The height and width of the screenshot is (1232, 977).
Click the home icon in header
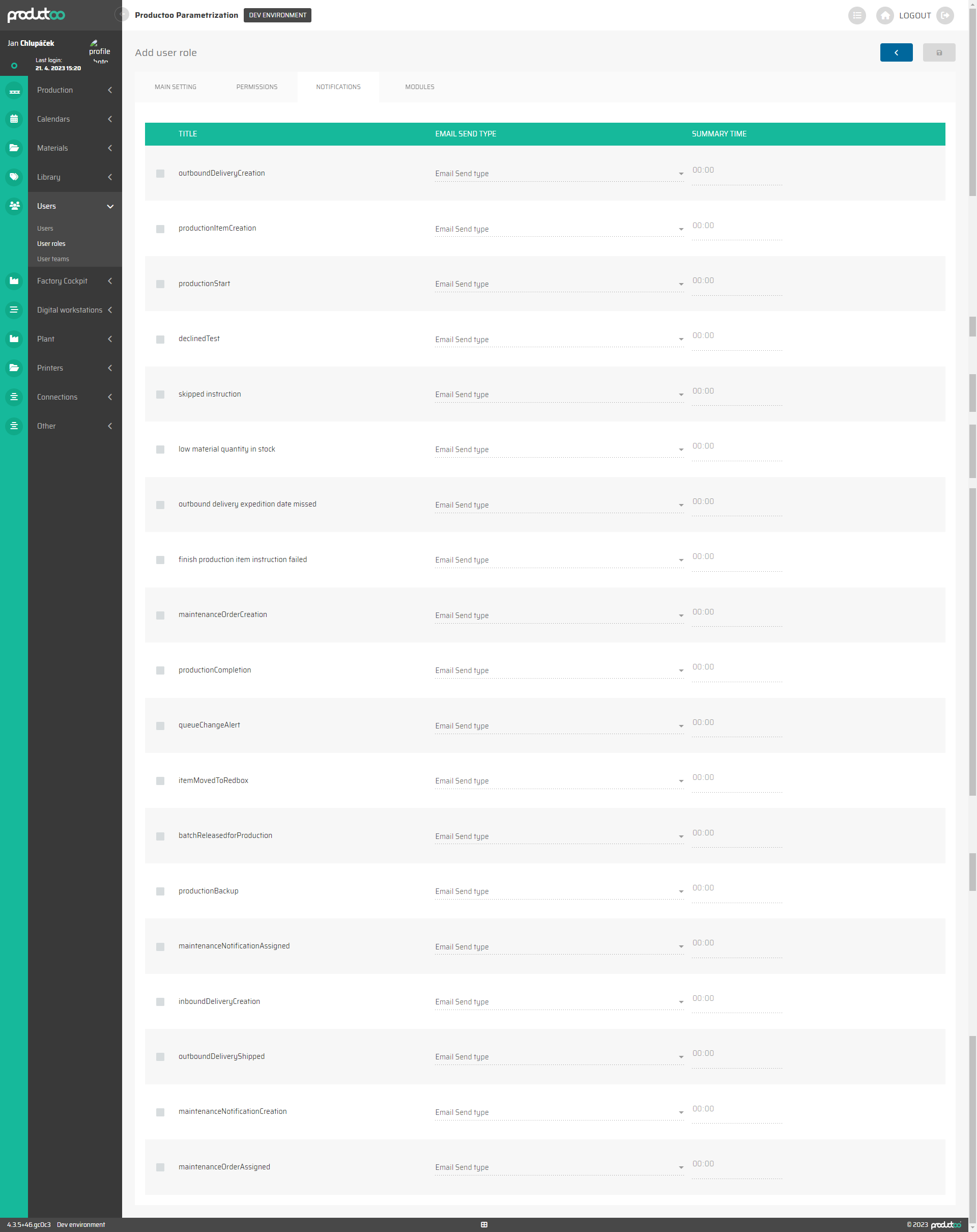coord(884,15)
